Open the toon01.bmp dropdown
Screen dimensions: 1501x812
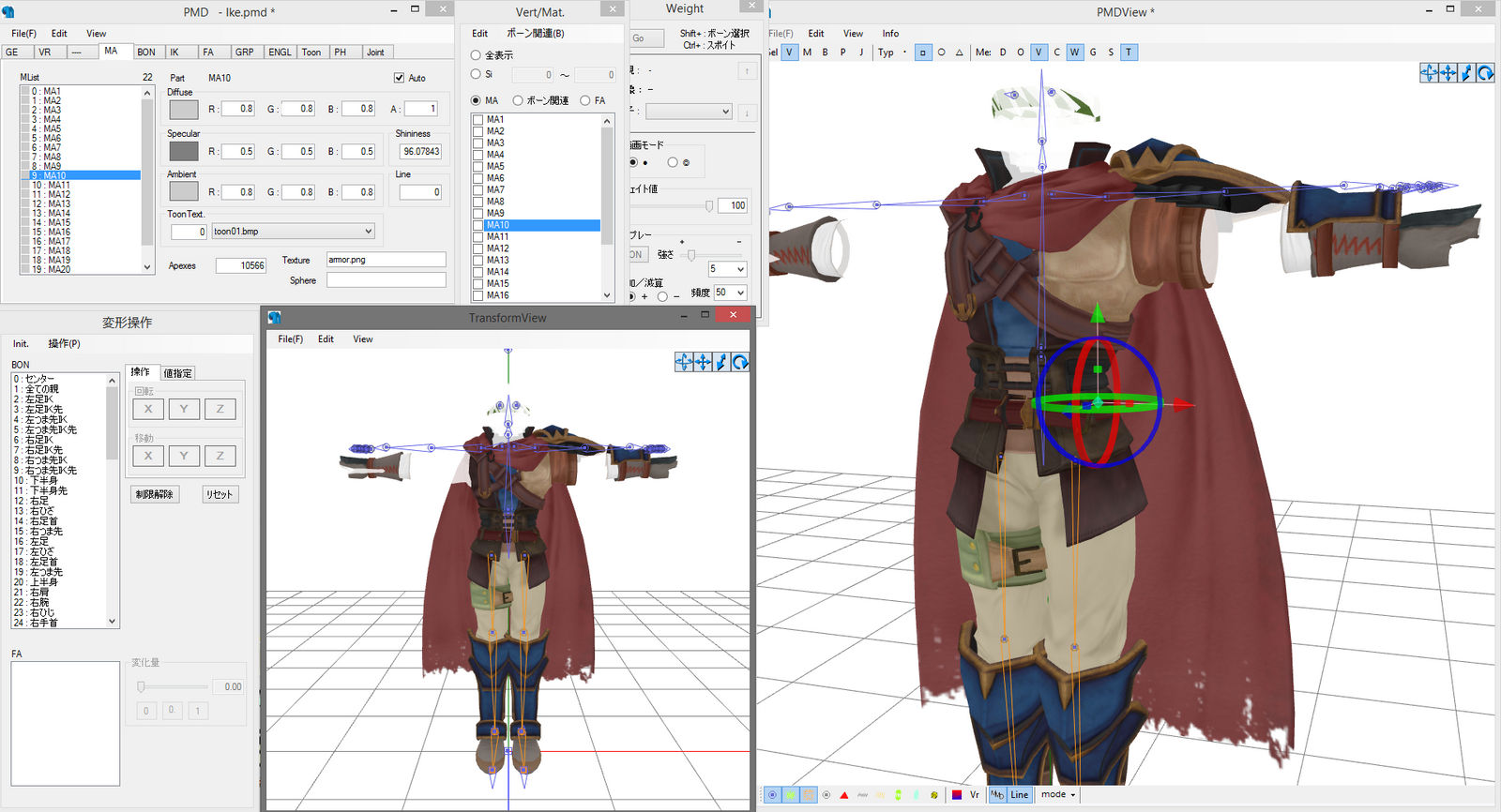coord(293,231)
